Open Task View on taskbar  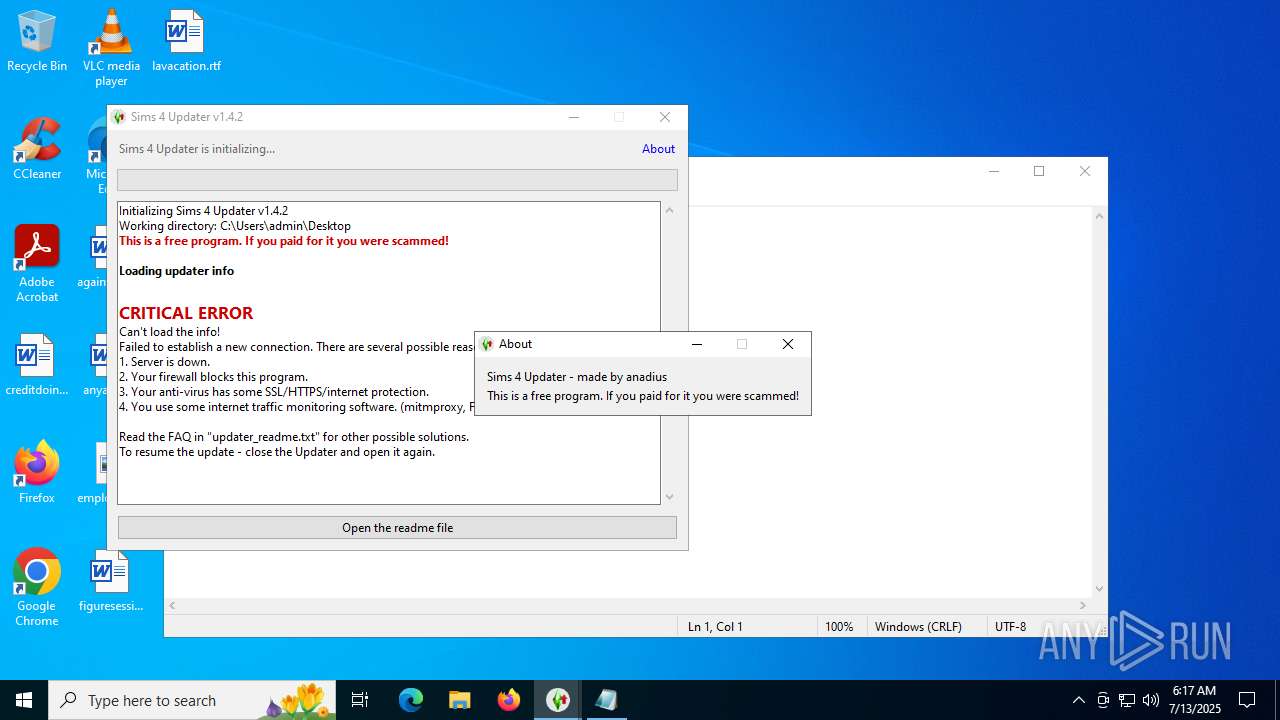click(360, 700)
